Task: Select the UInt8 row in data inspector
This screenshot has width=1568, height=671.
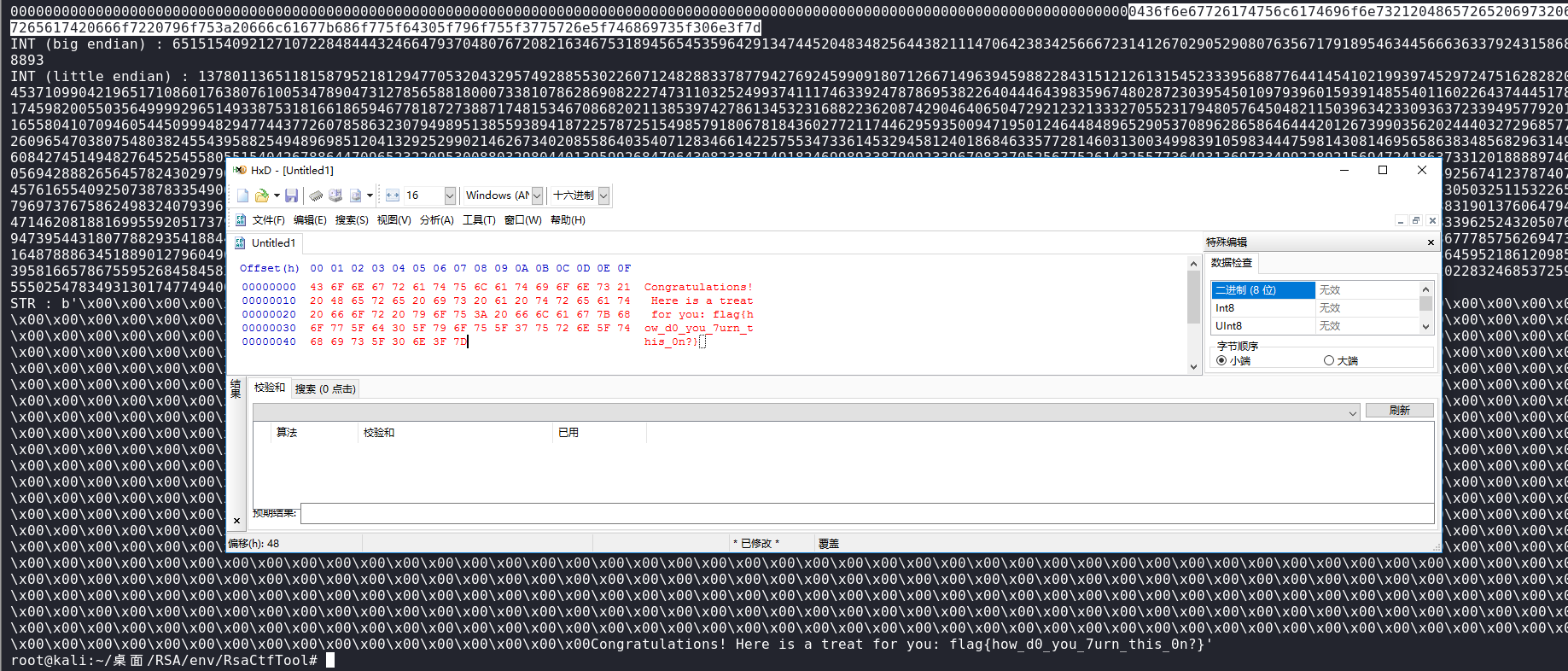Action: [x=1315, y=326]
